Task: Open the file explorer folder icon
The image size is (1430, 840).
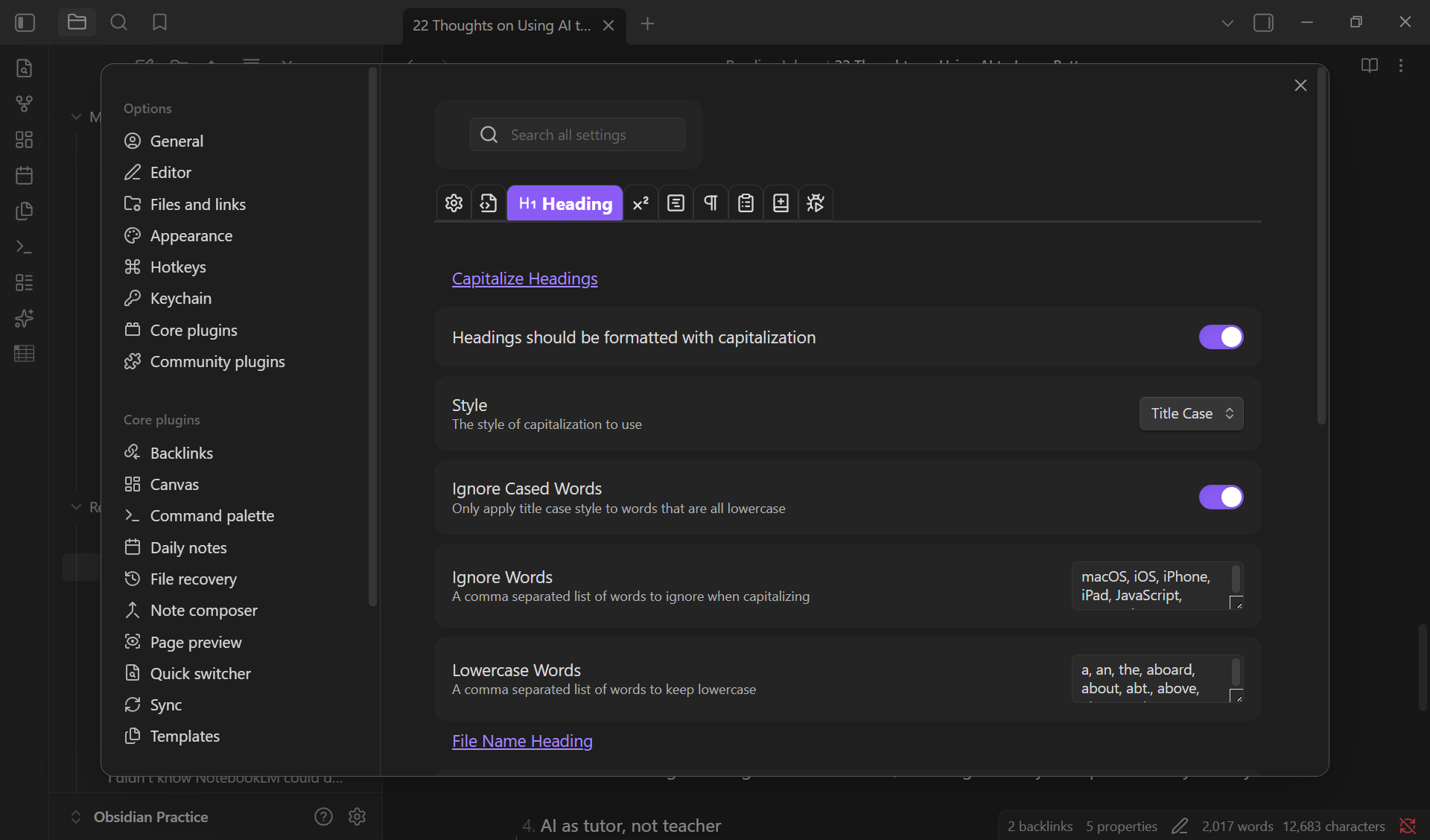Action: coord(77,23)
